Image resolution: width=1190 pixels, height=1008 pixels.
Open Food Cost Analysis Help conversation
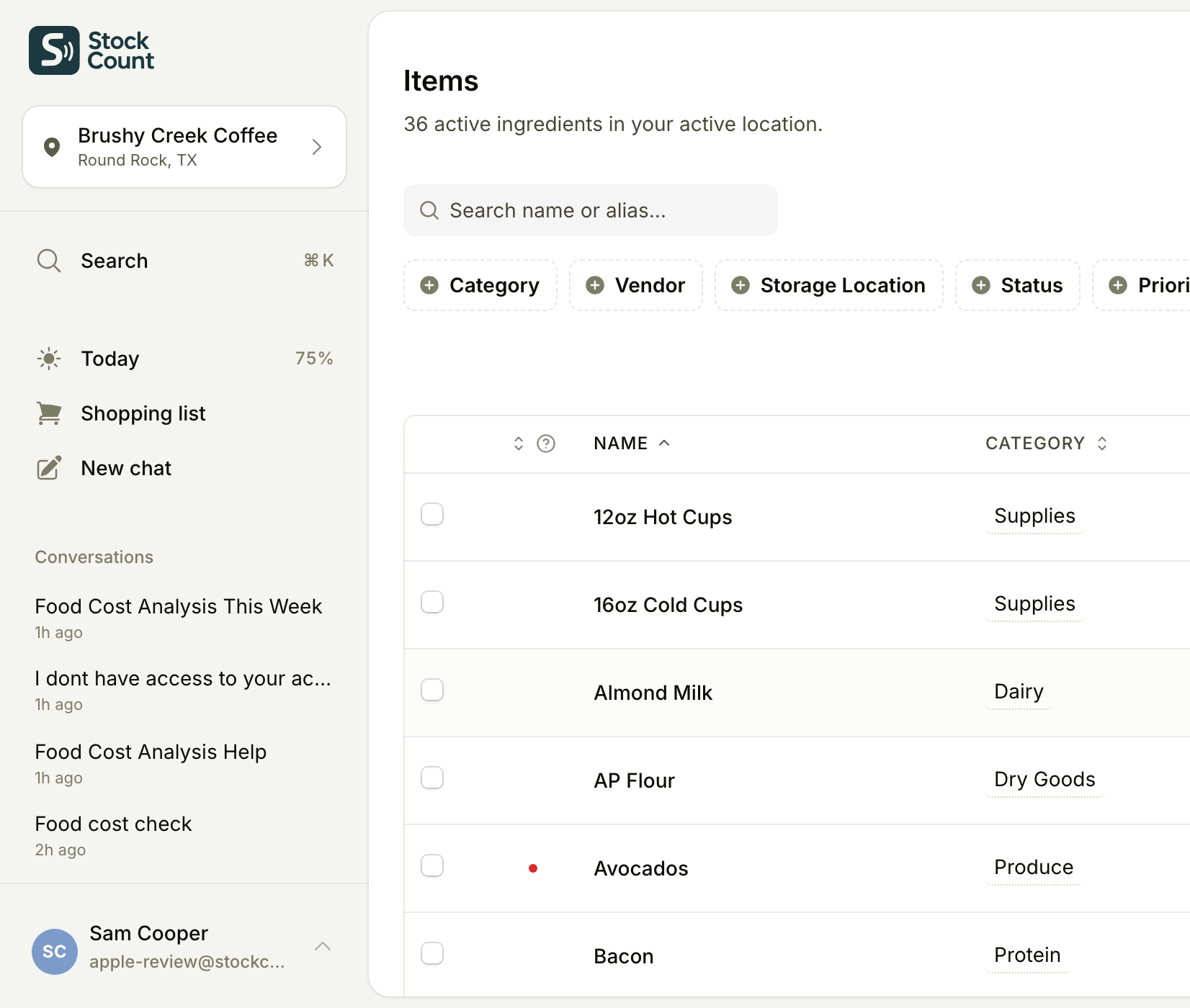click(184, 763)
